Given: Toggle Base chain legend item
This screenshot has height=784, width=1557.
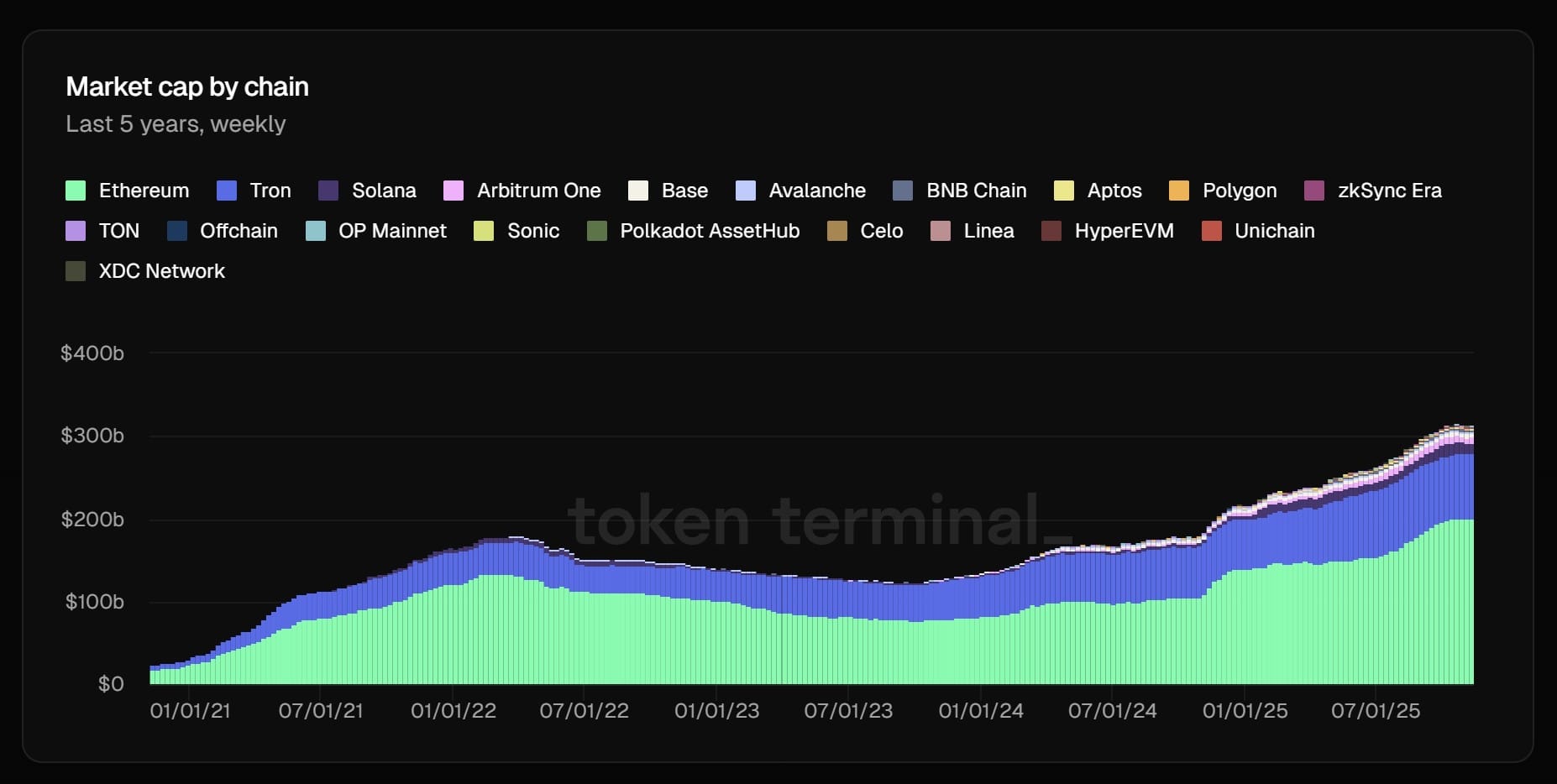Looking at the screenshot, I should tap(684, 191).
